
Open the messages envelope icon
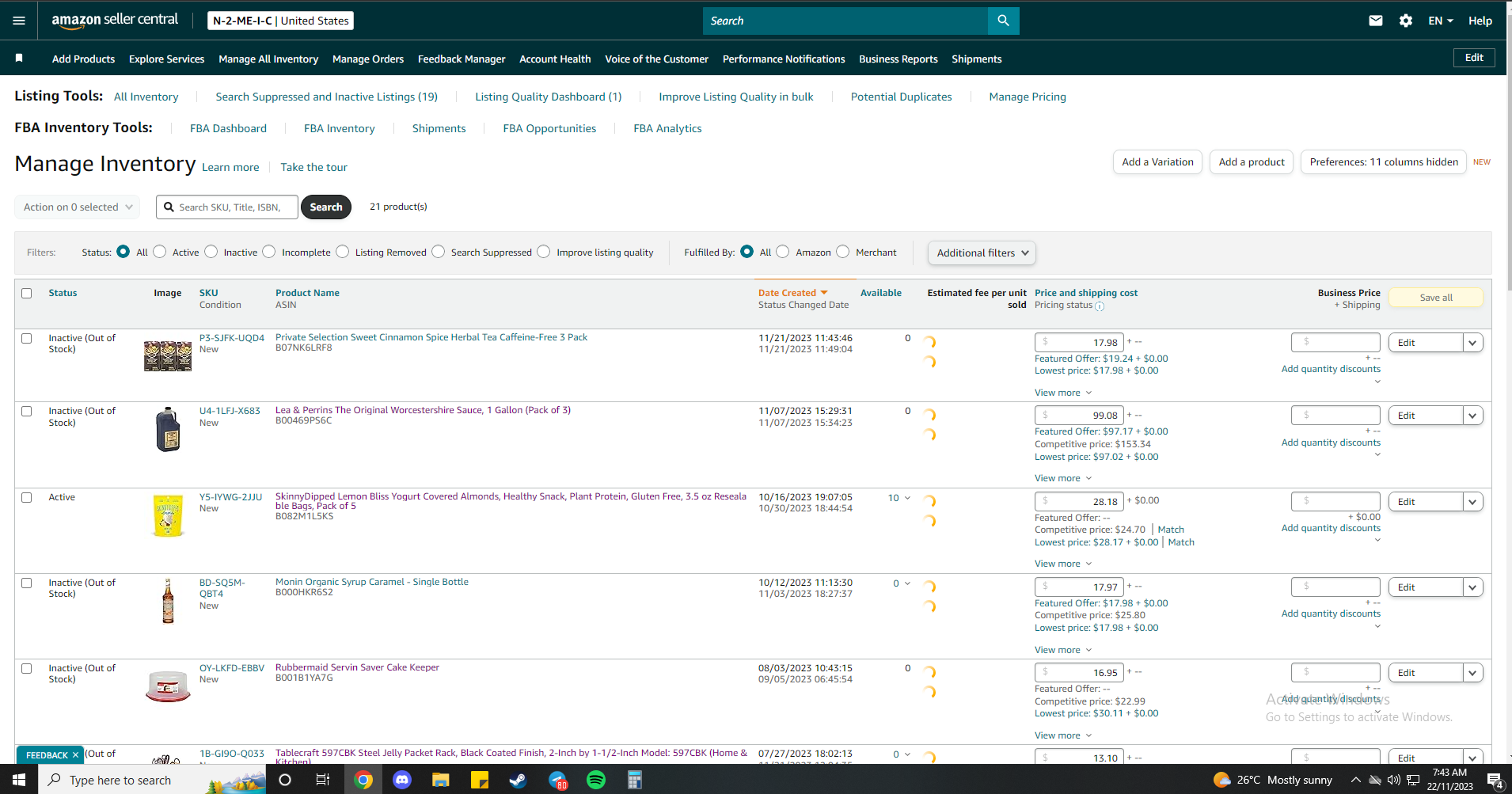(1376, 21)
